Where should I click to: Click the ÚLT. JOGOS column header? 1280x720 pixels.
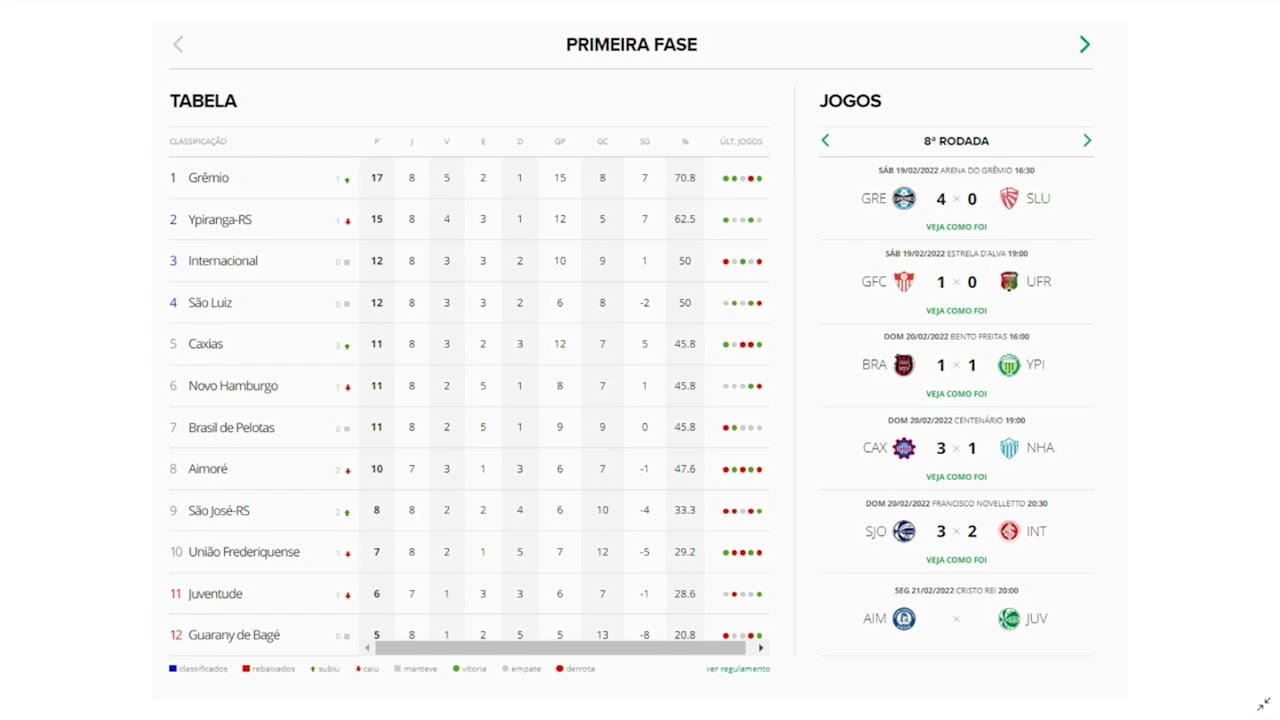(x=742, y=142)
